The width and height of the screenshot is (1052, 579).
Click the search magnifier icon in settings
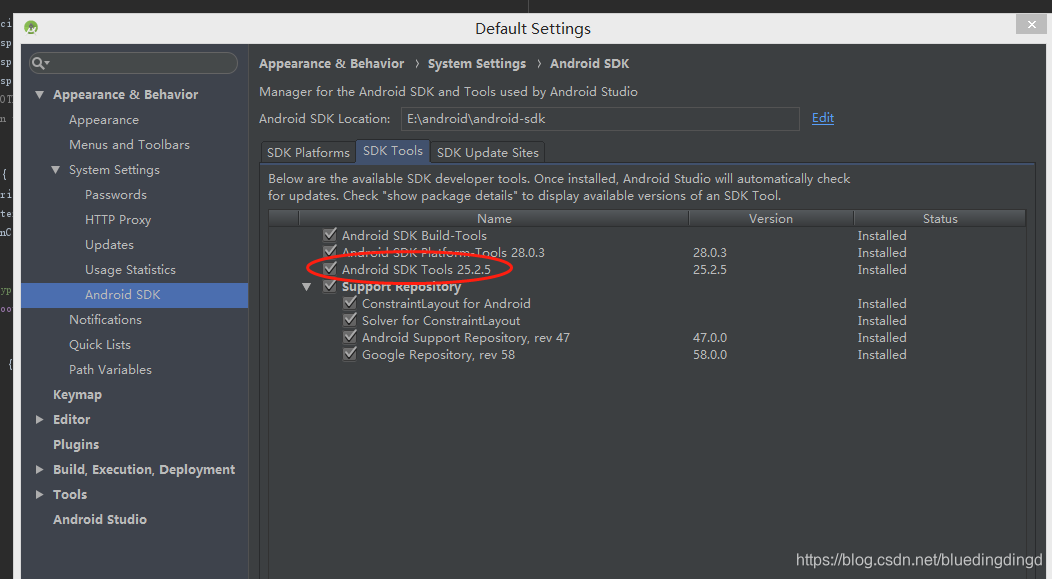pos(40,63)
